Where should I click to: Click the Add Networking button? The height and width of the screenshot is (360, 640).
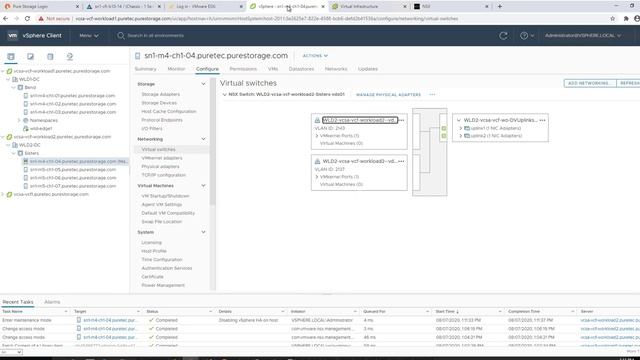pyautogui.click(x=590, y=83)
